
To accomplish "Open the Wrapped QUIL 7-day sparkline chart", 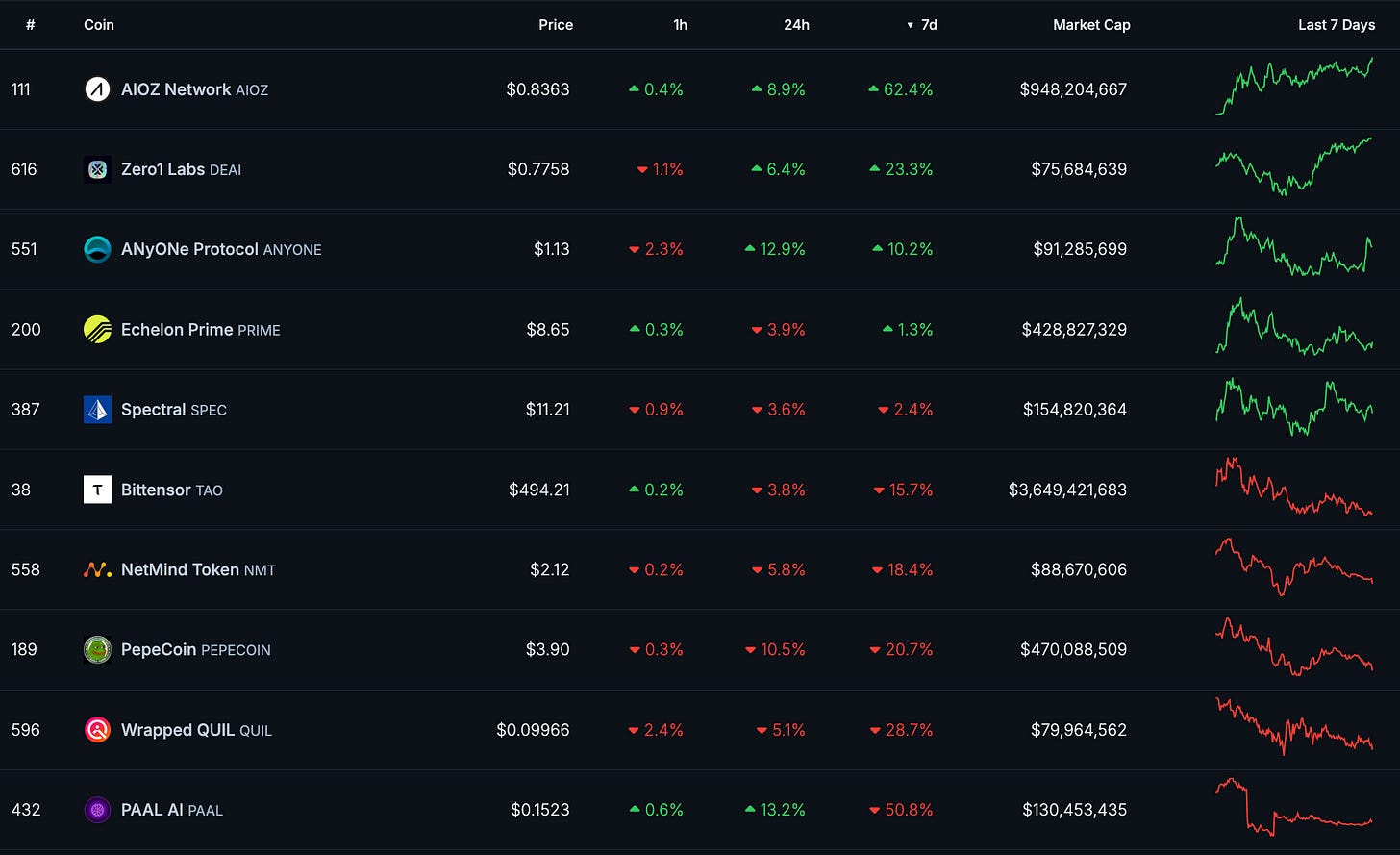I will tap(1294, 726).
